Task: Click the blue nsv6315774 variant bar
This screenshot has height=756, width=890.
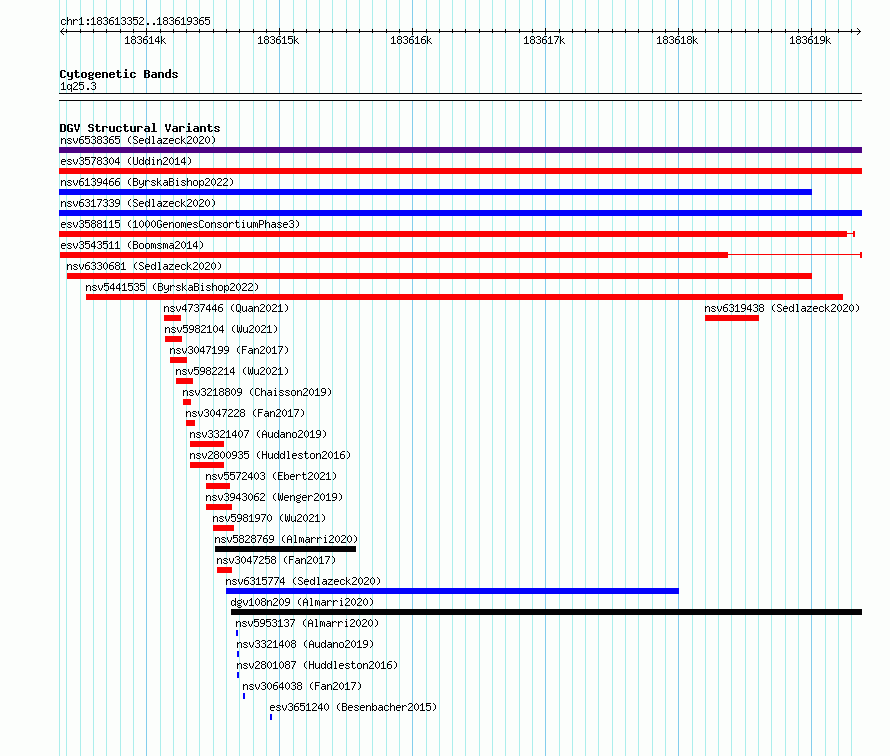Action: click(x=452, y=591)
